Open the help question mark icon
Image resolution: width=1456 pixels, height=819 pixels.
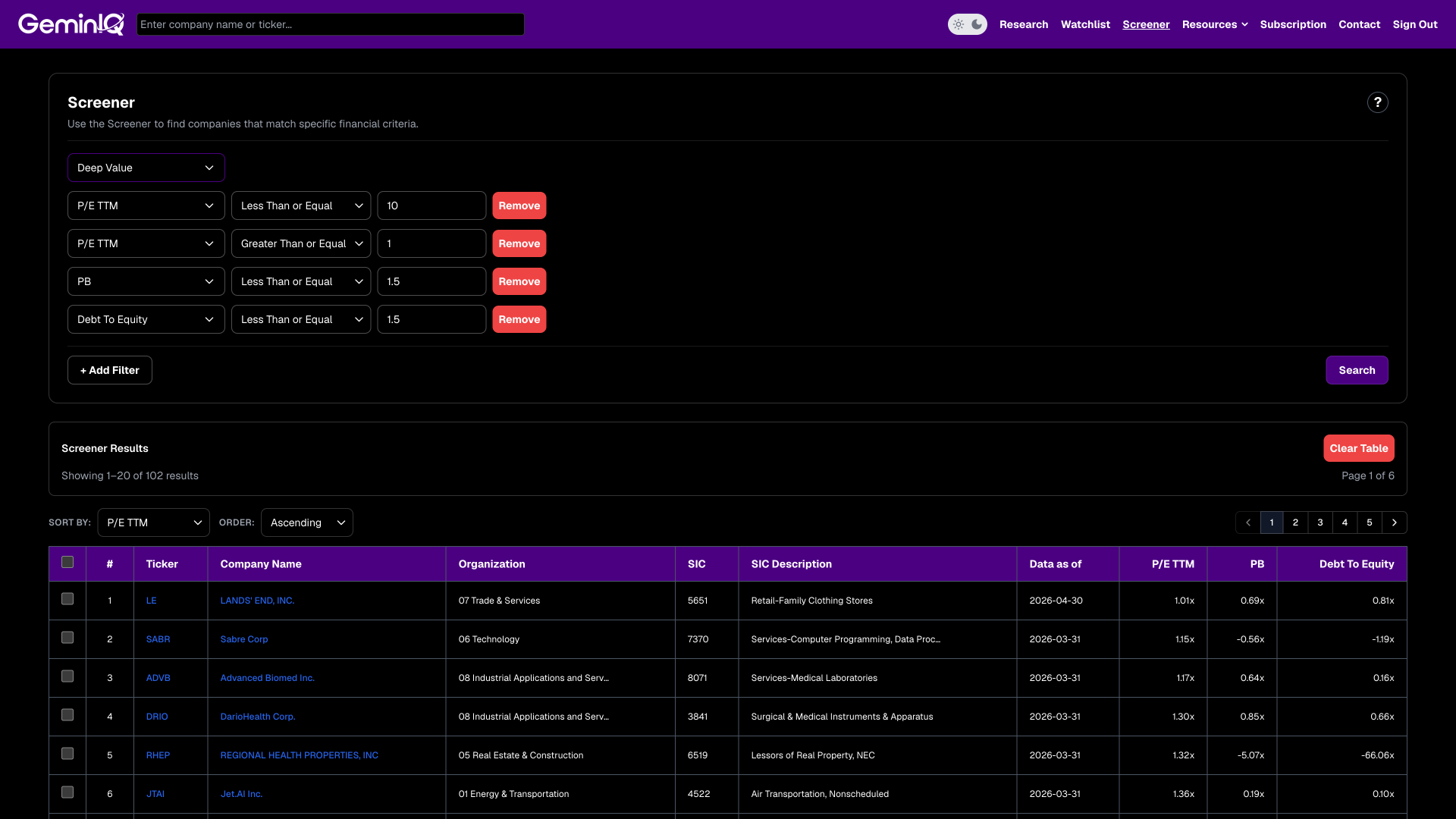(1377, 102)
